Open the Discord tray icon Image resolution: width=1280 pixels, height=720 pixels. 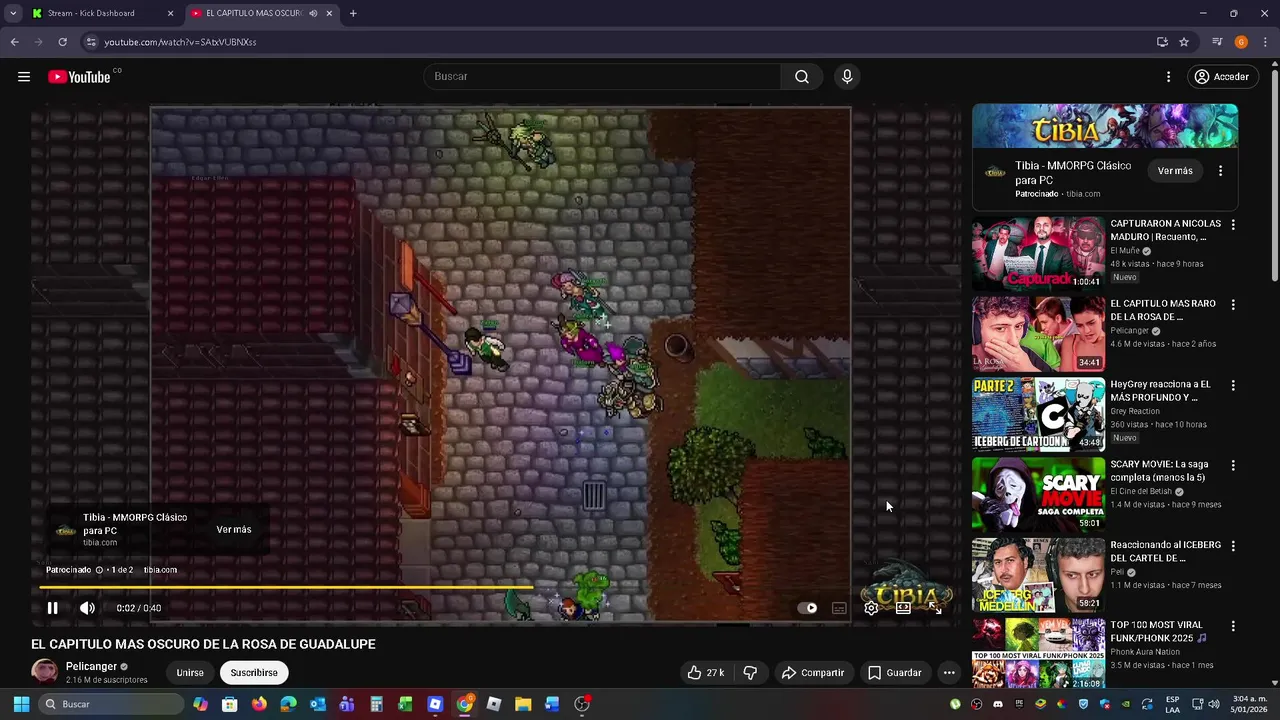click(997, 704)
